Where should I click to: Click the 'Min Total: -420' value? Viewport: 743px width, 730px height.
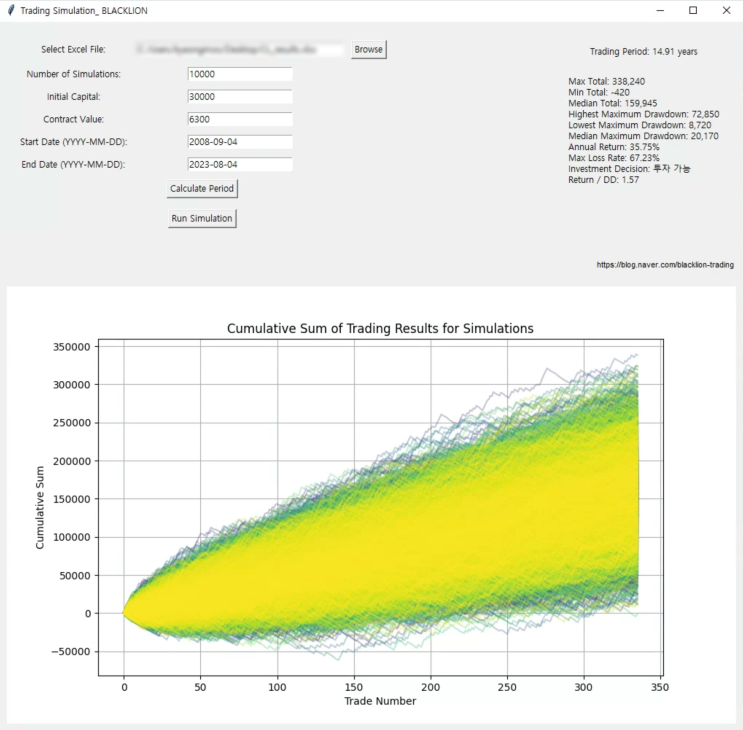click(599, 92)
